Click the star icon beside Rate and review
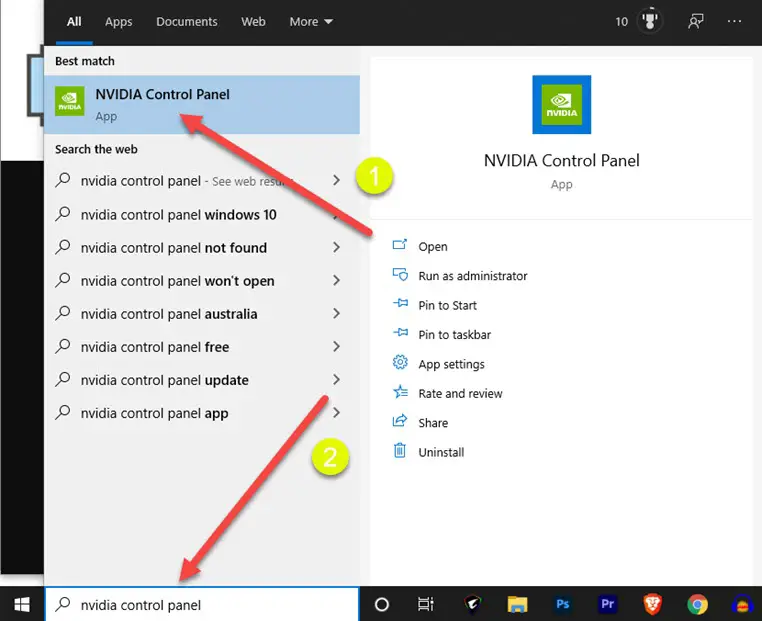The image size is (762, 621). 400,392
